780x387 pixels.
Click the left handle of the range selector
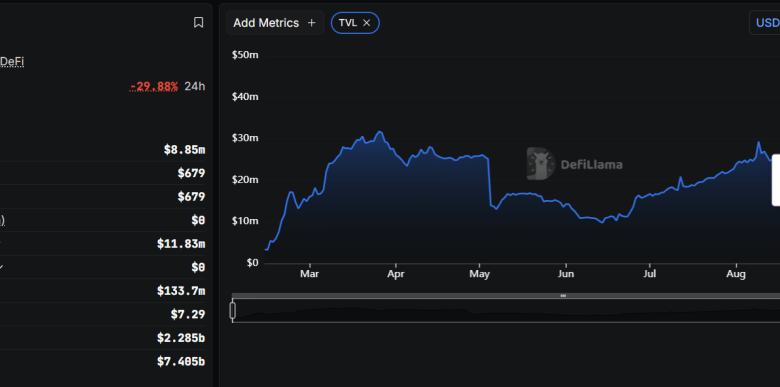232,310
